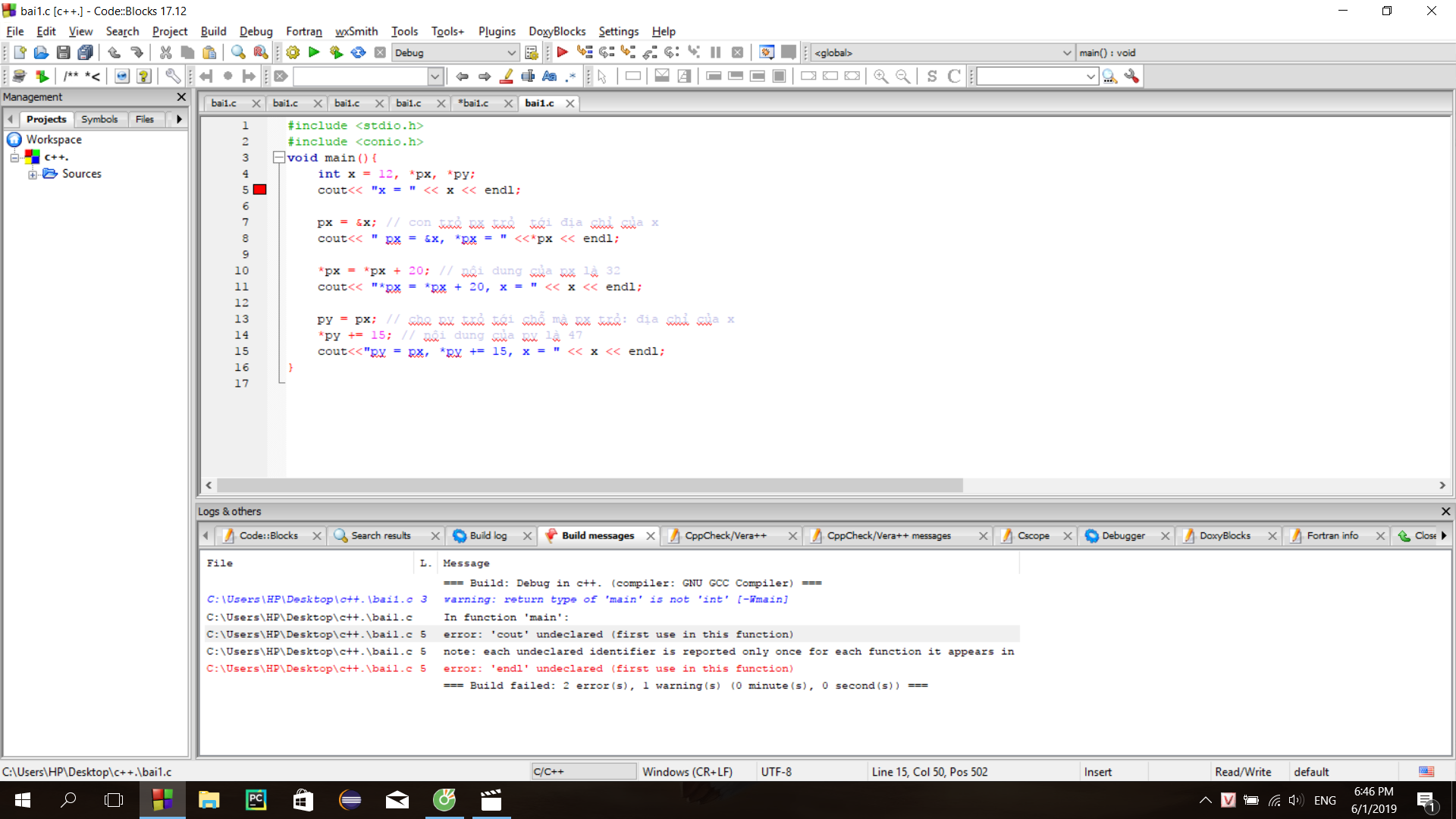The height and width of the screenshot is (819, 1456).
Task: Click the horizontal editor scrollbar thumb
Action: 589,485
